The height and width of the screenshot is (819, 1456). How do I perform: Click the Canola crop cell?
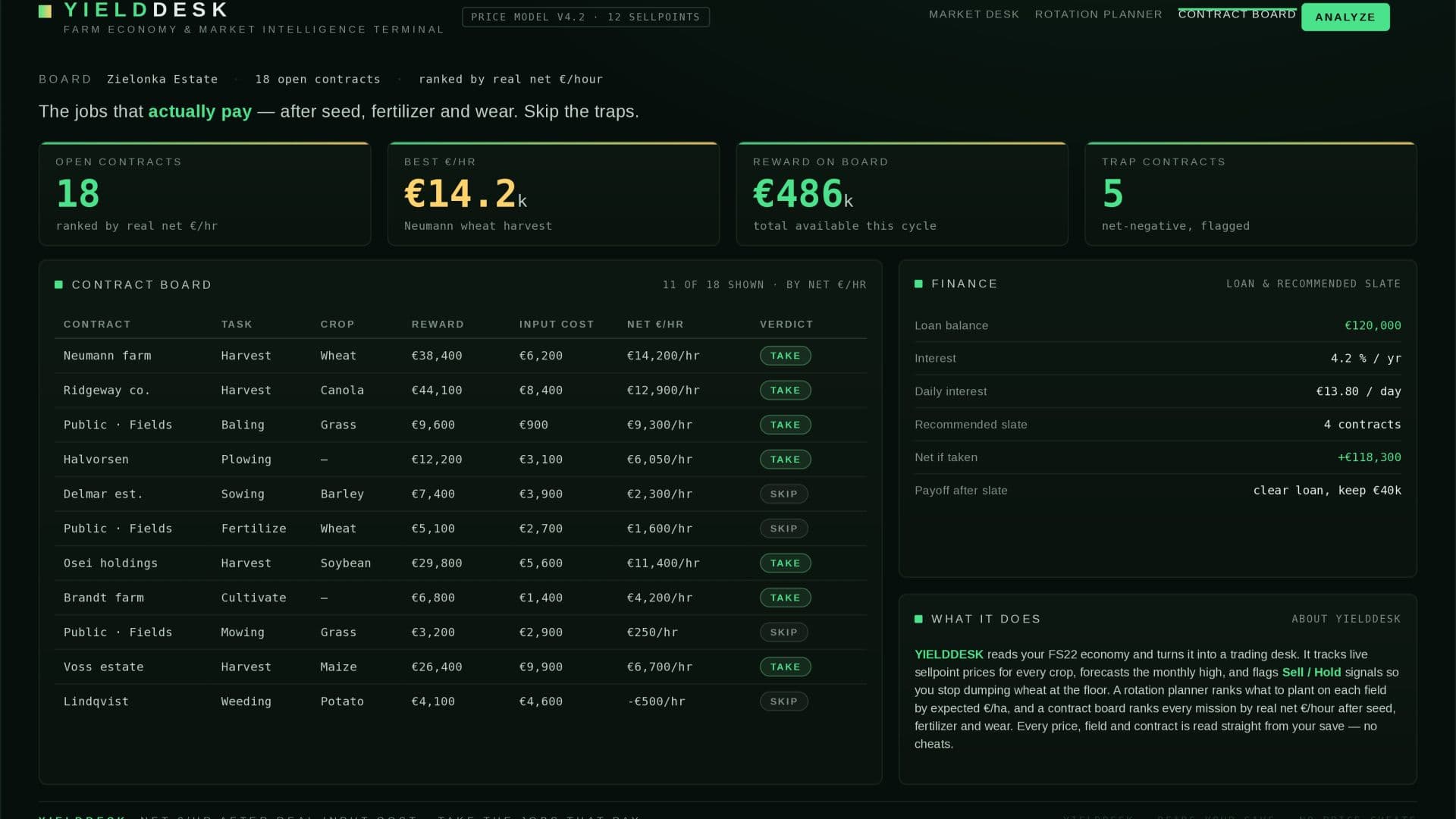click(x=342, y=391)
